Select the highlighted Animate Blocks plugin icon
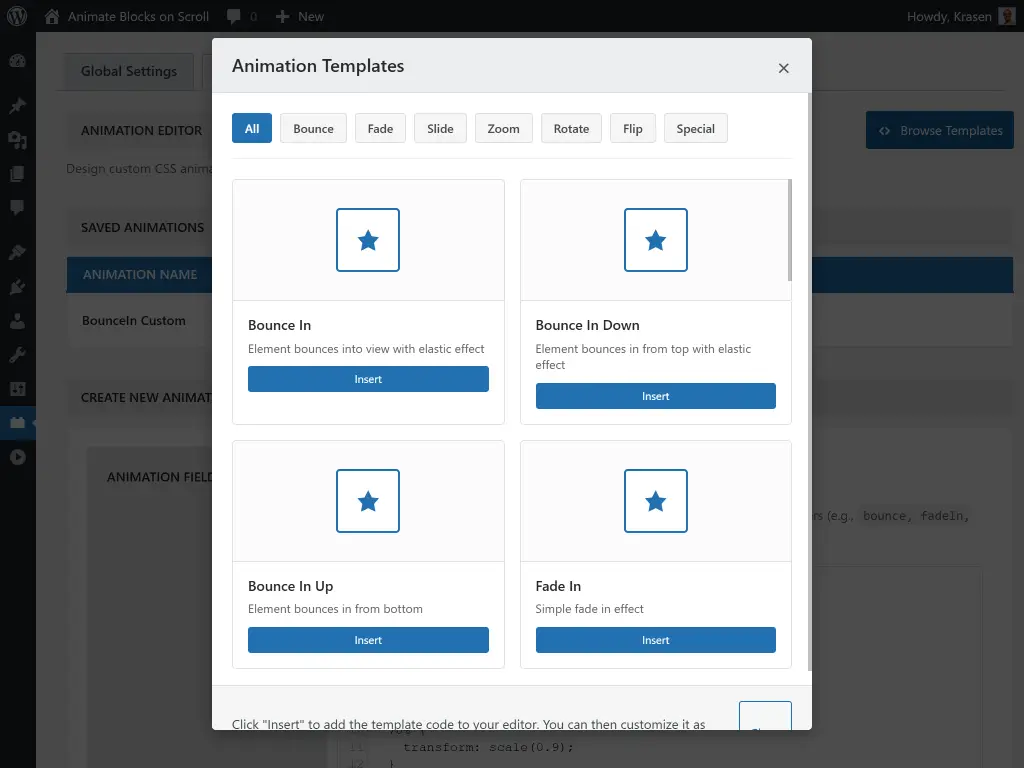 17,422
